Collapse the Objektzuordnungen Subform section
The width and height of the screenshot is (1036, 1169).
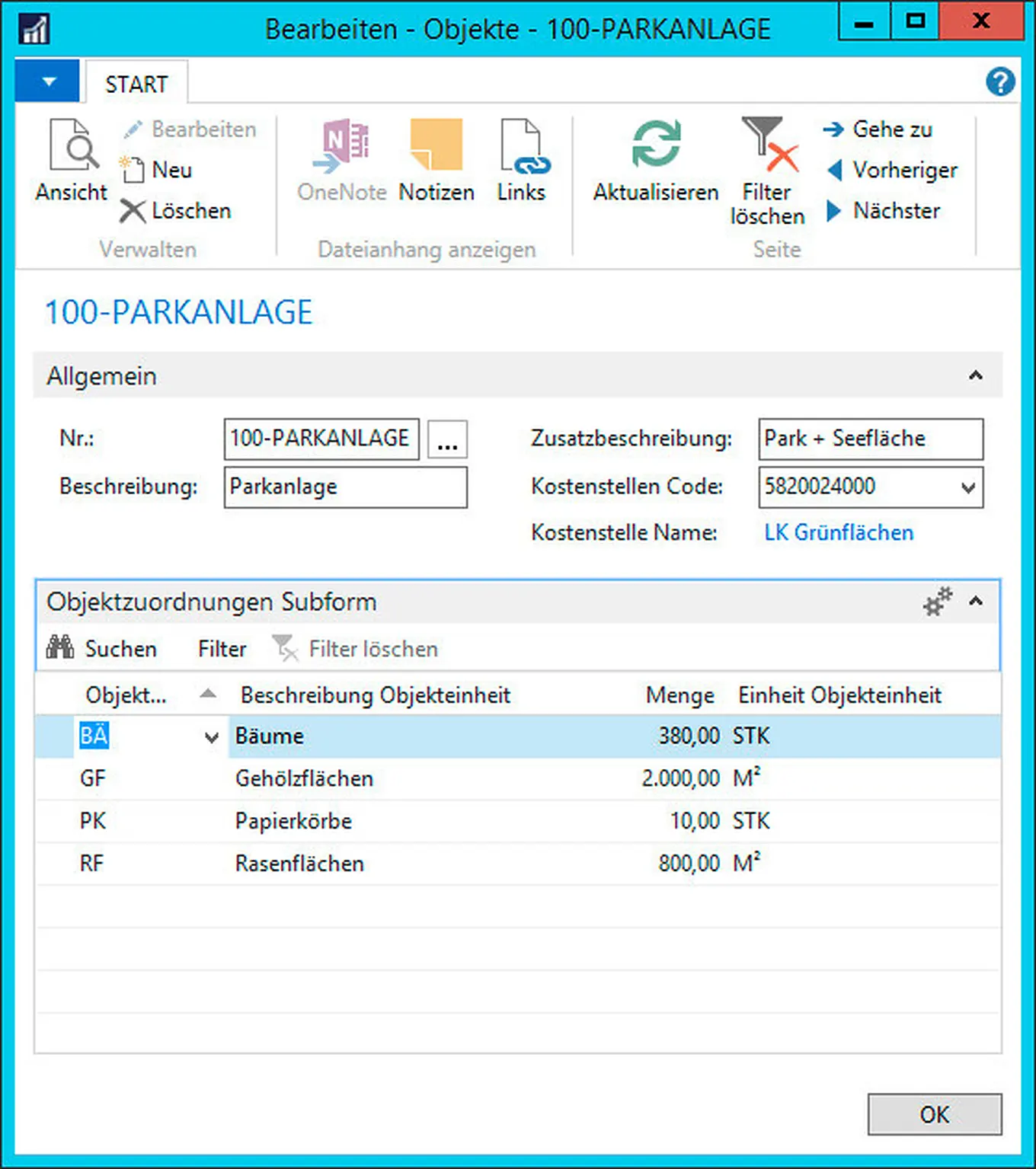point(976,602)
